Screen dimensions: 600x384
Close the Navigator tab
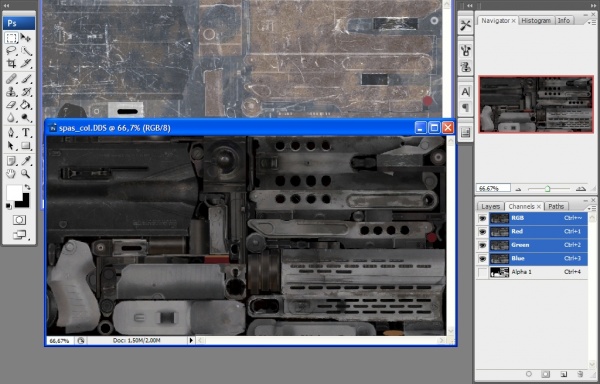pos(514,21)
